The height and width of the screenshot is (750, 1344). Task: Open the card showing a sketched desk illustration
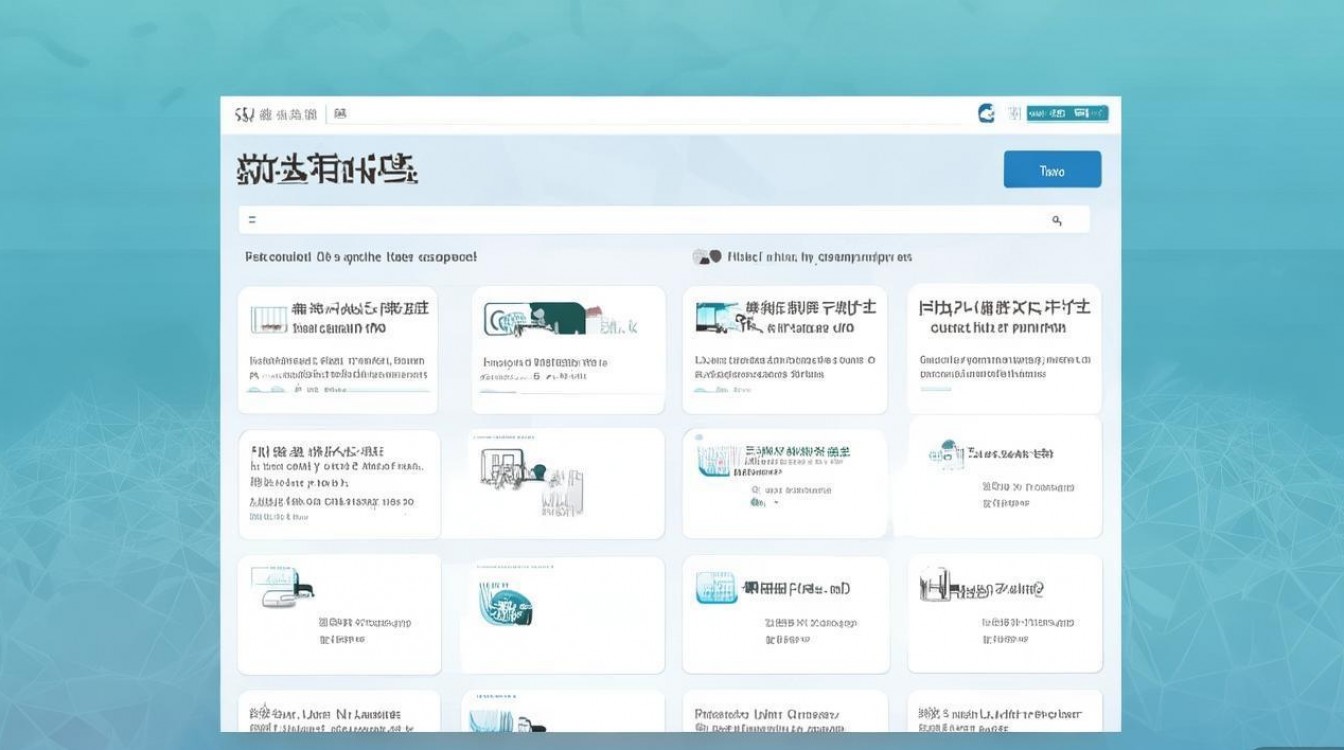click(x=564, y=484)
